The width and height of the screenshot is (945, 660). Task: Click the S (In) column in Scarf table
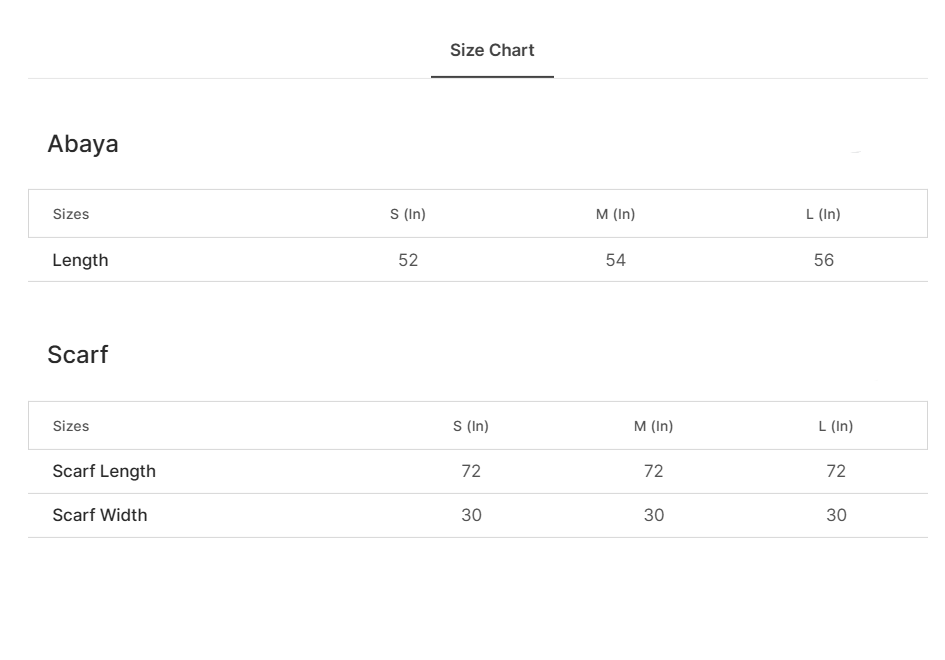[471, 426]
